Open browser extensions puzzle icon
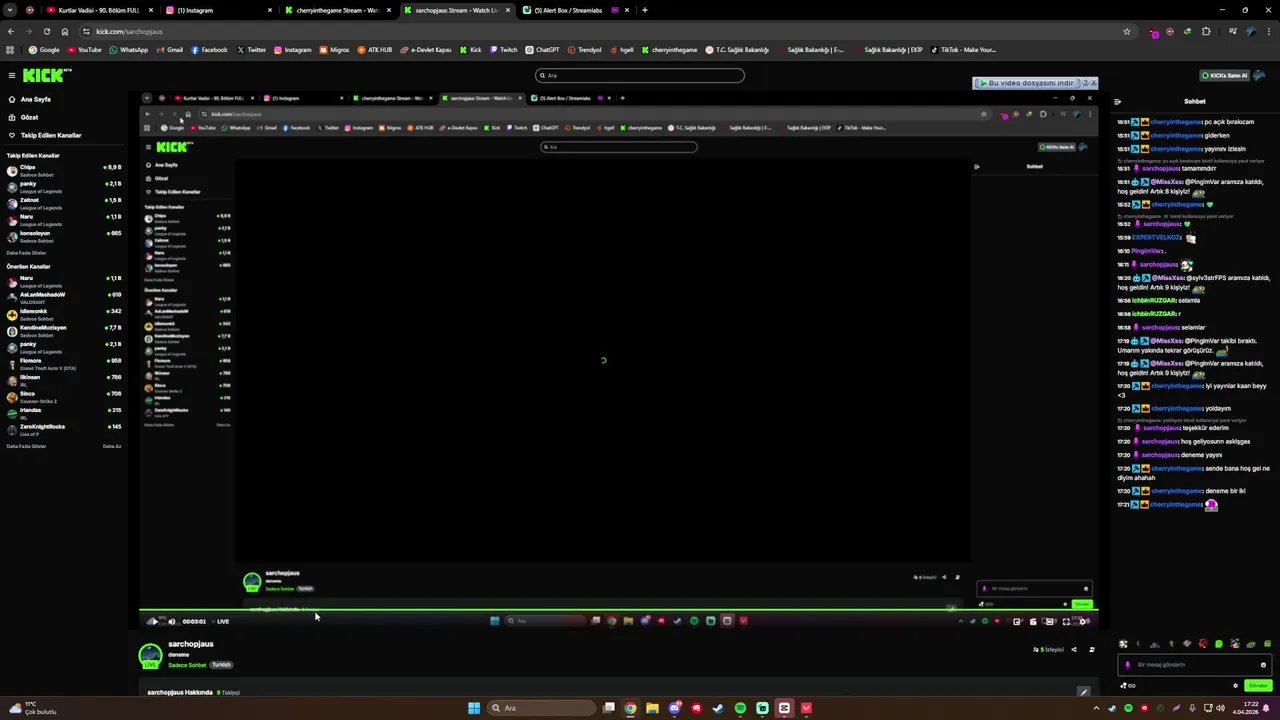The width and height of the screenshot is (1280, 720). click(x=1206, y=31)
